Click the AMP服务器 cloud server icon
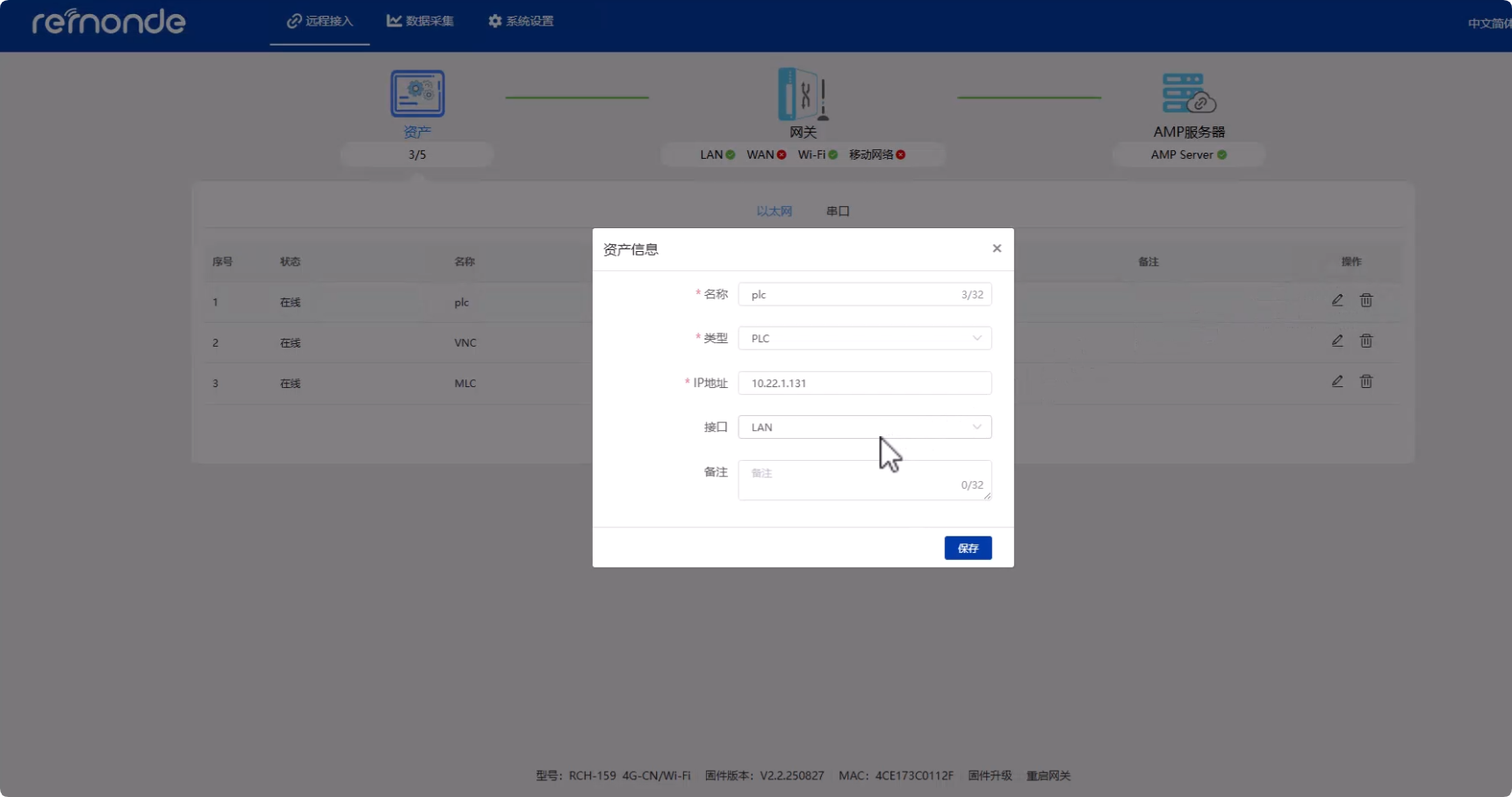Screen dimensions: 1512x797 pyautogui.click(x=1189, y=92)
